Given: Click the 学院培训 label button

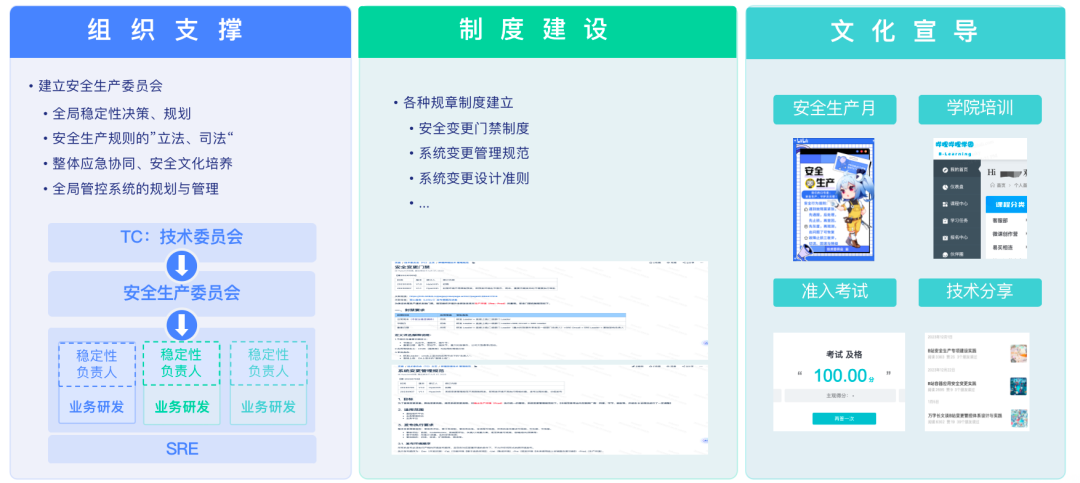Looking at the screenshot, I should tap(979, 110).
